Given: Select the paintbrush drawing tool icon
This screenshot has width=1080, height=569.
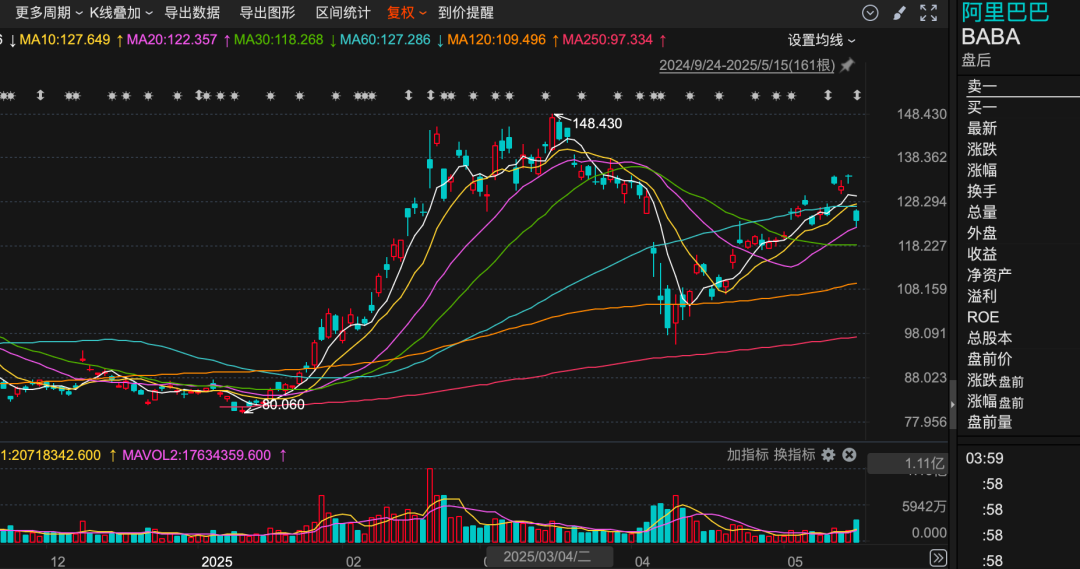Looking at the screenshot, I should [x=898, y=13].
